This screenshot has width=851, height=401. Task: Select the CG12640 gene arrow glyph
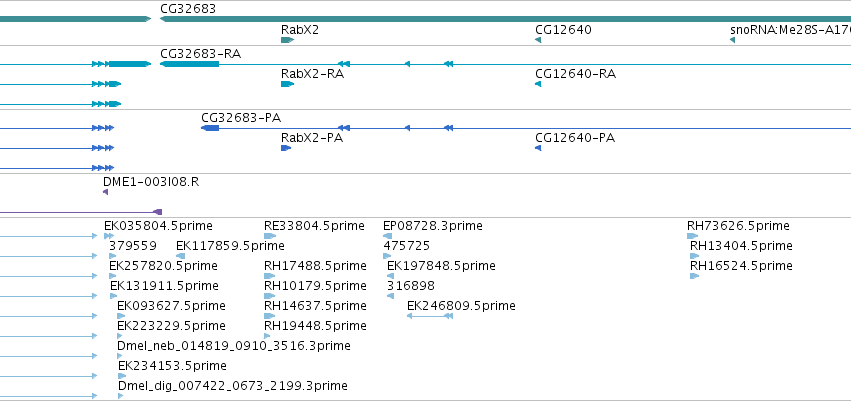click(538, 40)
